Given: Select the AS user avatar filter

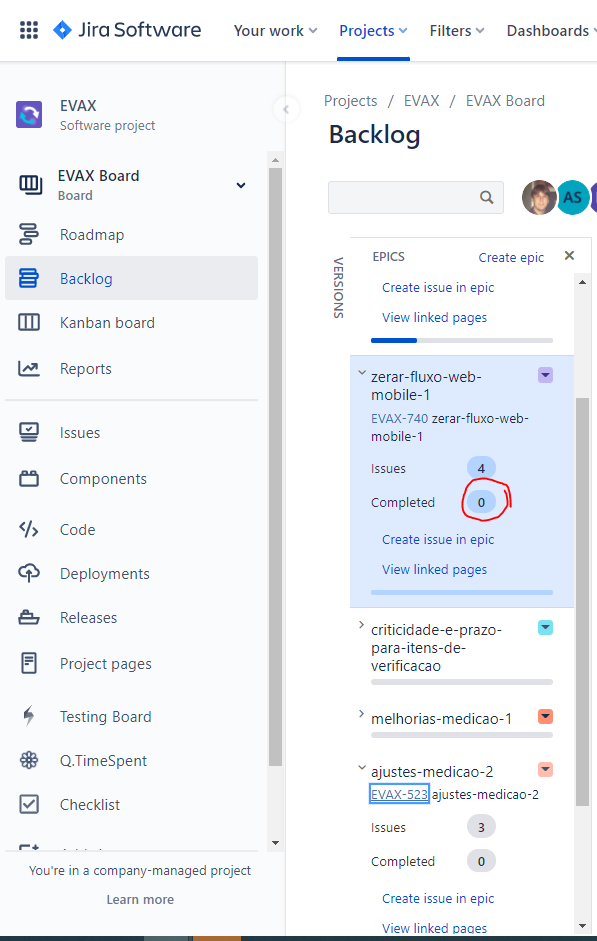Looking at the screenshot, I should 572,197.
